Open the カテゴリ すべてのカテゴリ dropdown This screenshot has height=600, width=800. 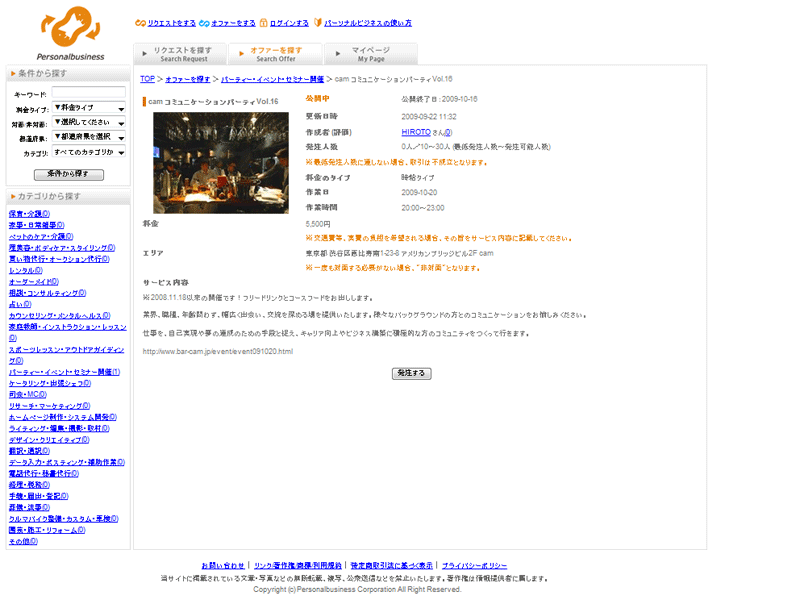pos(89,152)
